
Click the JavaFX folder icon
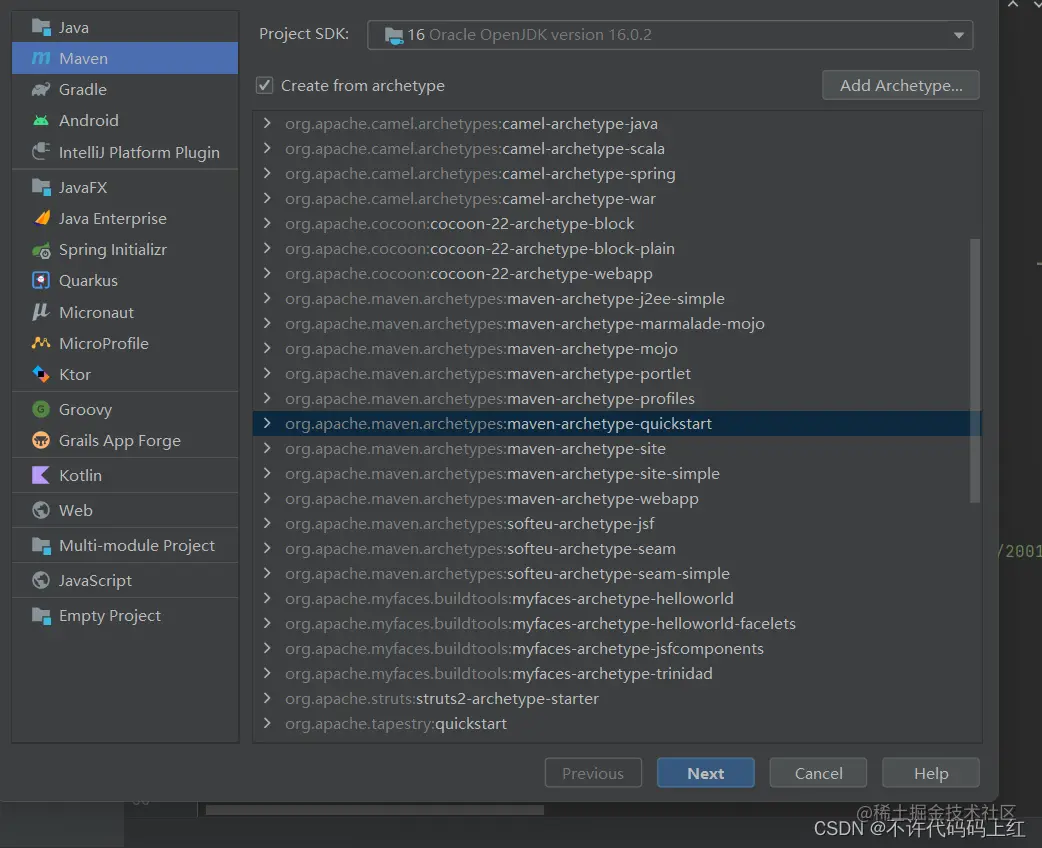coord(41,187)
